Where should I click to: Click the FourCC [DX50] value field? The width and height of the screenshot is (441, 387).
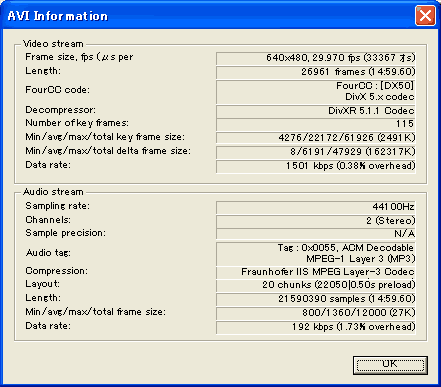click(x=316, y=91)
